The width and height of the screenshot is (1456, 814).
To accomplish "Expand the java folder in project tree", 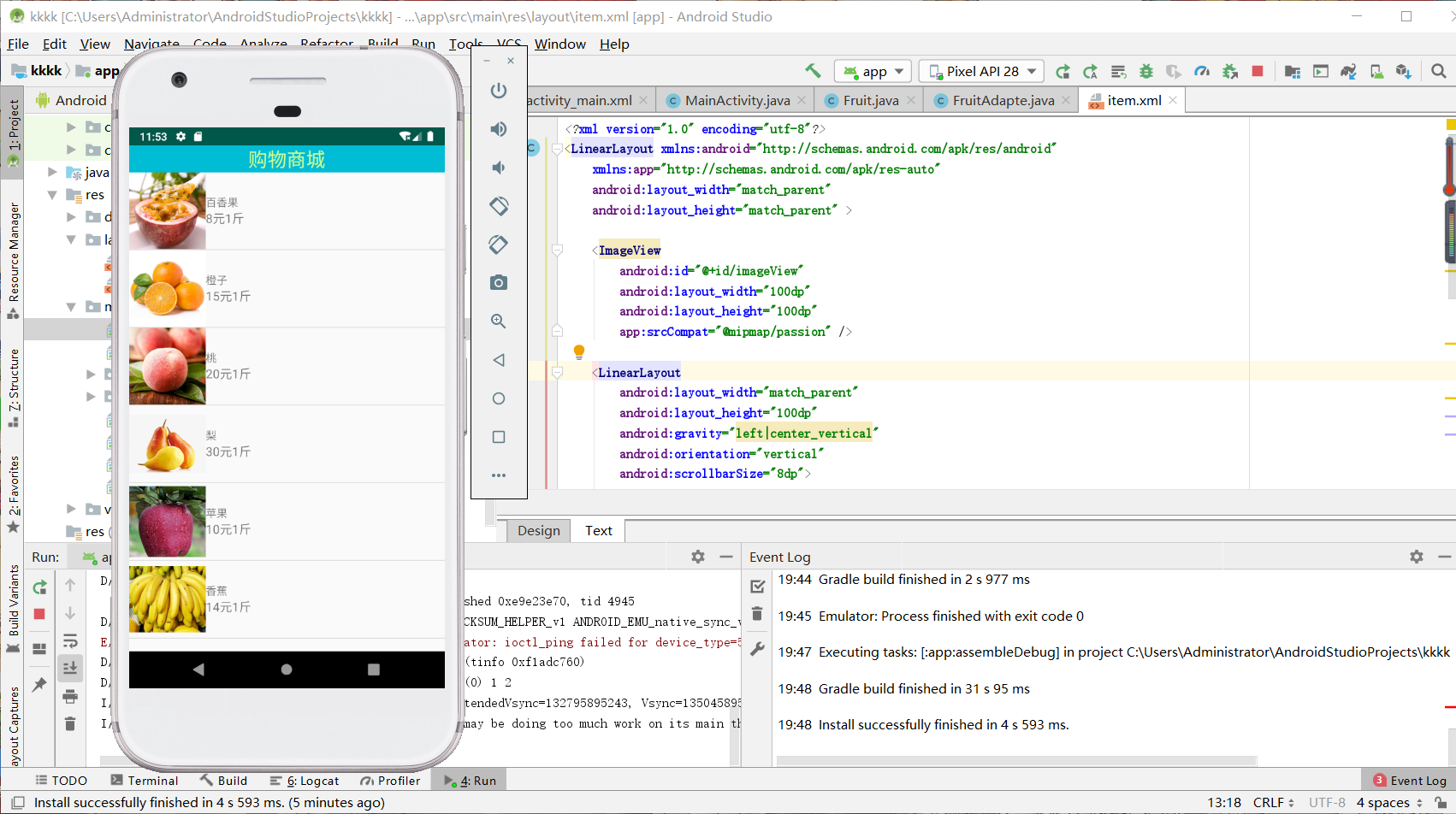I will pyautogui.click(x=52, y=173).
